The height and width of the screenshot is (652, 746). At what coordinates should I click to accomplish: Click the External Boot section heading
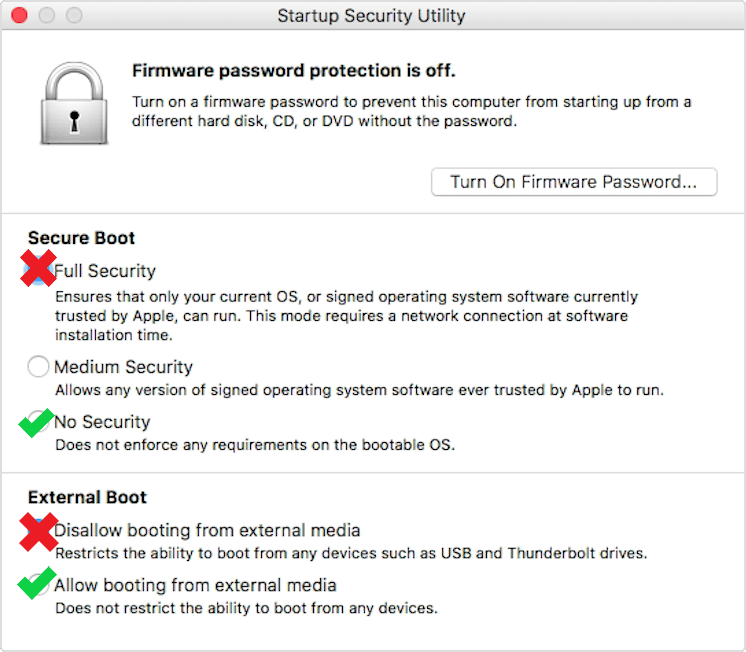click(x=87, y=497)
